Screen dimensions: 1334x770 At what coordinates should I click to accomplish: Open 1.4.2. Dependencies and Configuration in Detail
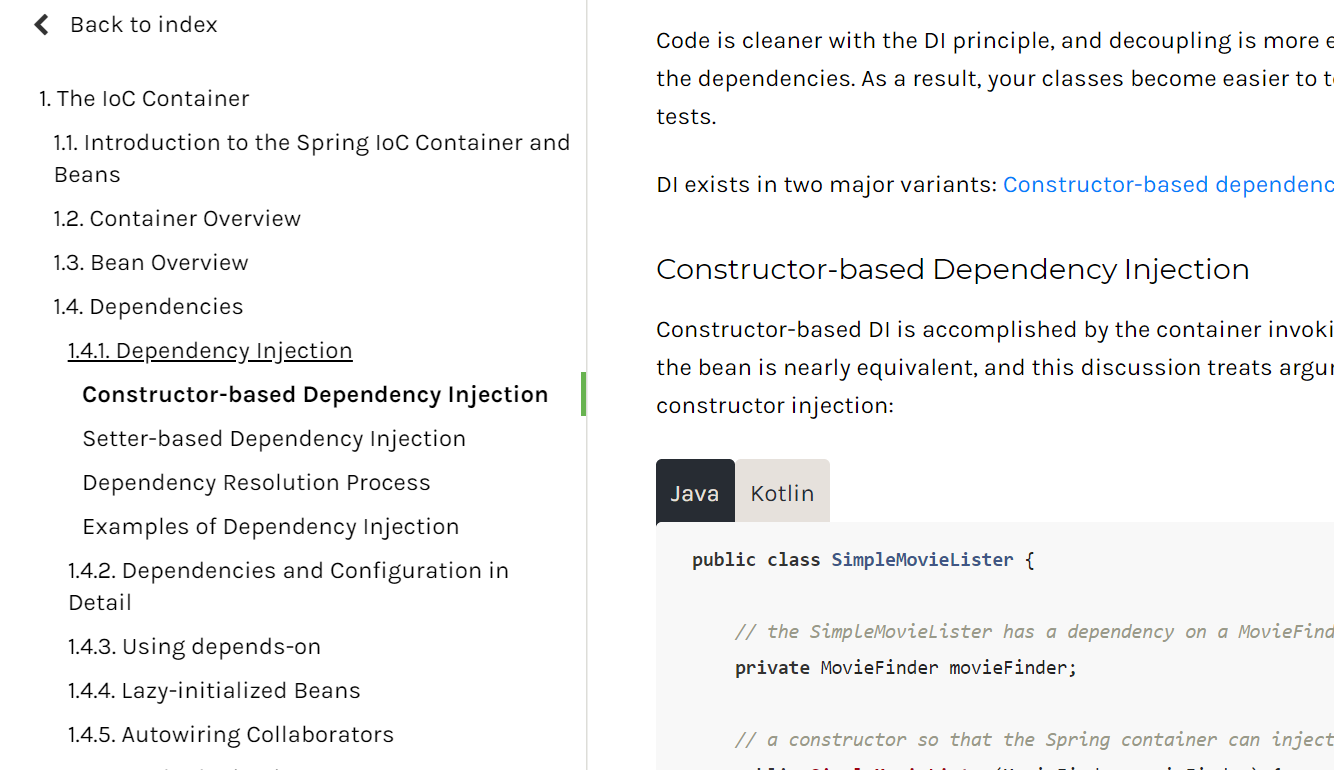pyautogui.click(x=288, y=586)
